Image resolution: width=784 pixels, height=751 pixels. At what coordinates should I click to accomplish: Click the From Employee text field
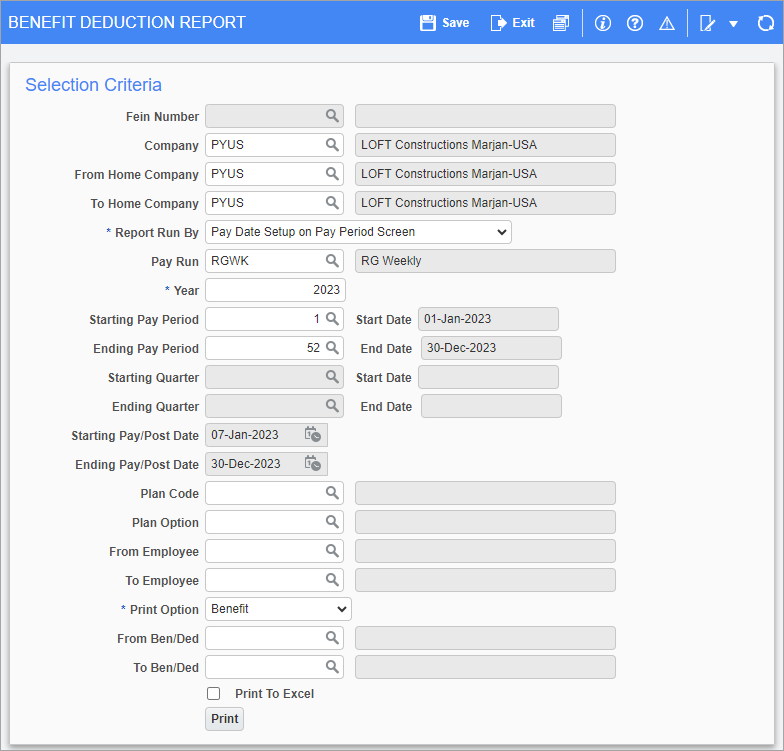[263, 551]
